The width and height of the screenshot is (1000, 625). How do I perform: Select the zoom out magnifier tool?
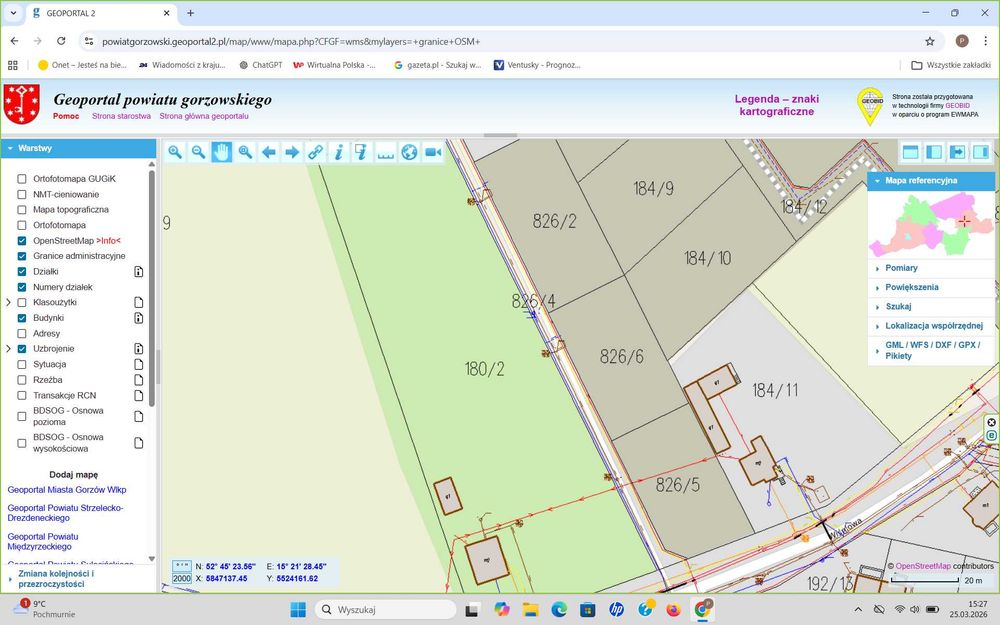pyautogui.click(x=198, y=152)
